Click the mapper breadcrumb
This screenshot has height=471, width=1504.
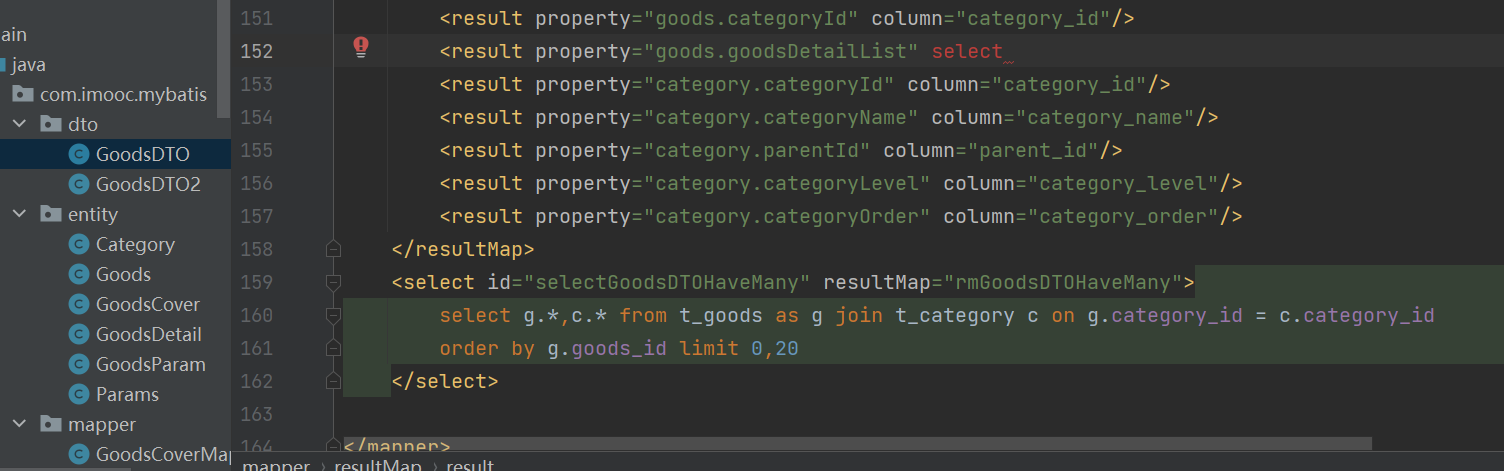coord(276,465)
